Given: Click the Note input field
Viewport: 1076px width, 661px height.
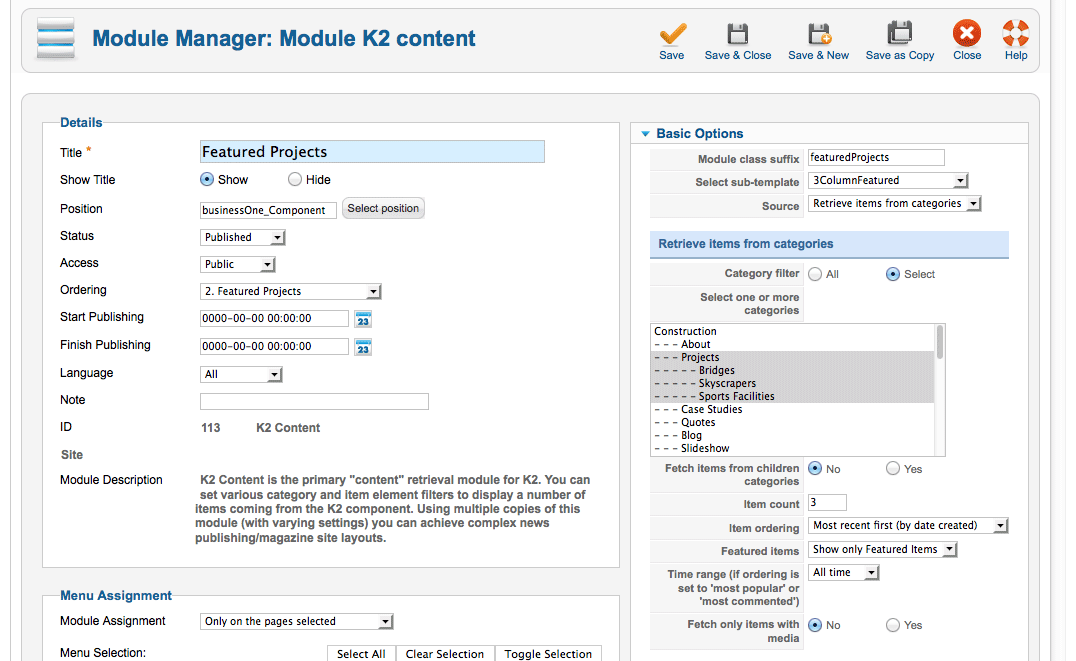Looking at the screenshot, I should point(314,402).
